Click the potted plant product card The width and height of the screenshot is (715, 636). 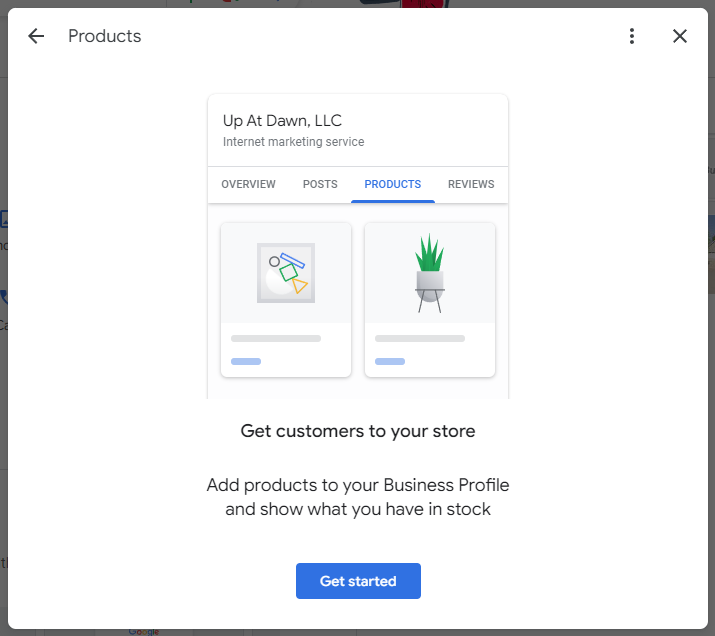tap(430, 300)
